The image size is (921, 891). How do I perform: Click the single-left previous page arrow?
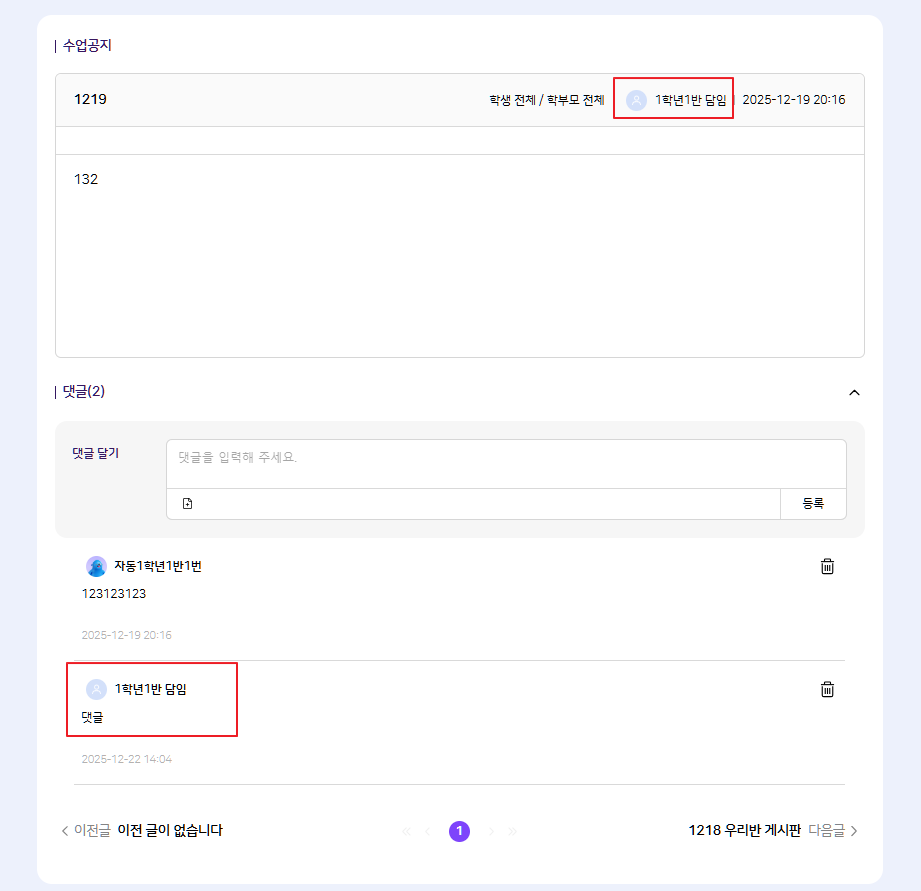point(428,831)
